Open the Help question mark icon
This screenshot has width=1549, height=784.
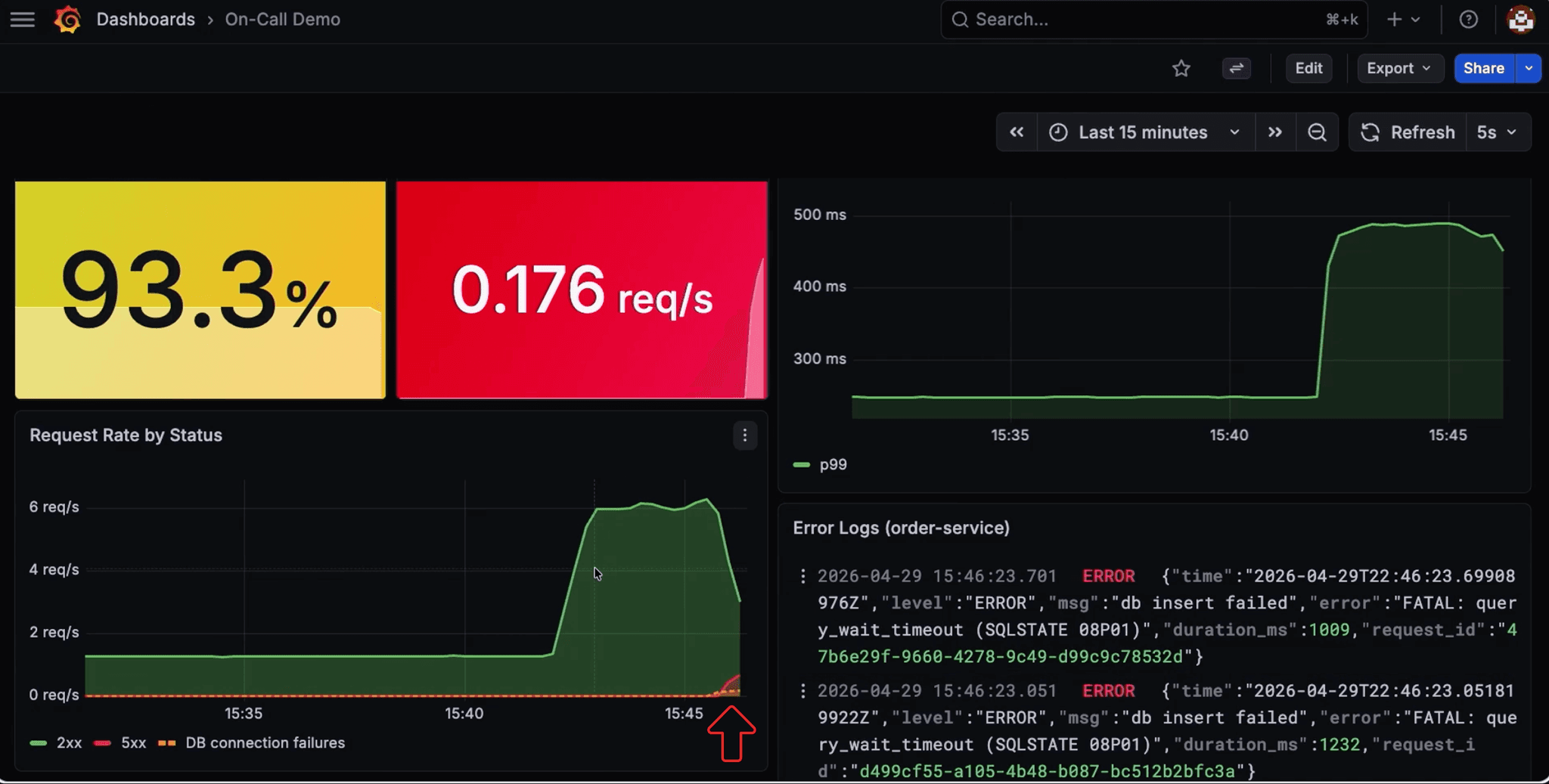(x=1468, y=20)
